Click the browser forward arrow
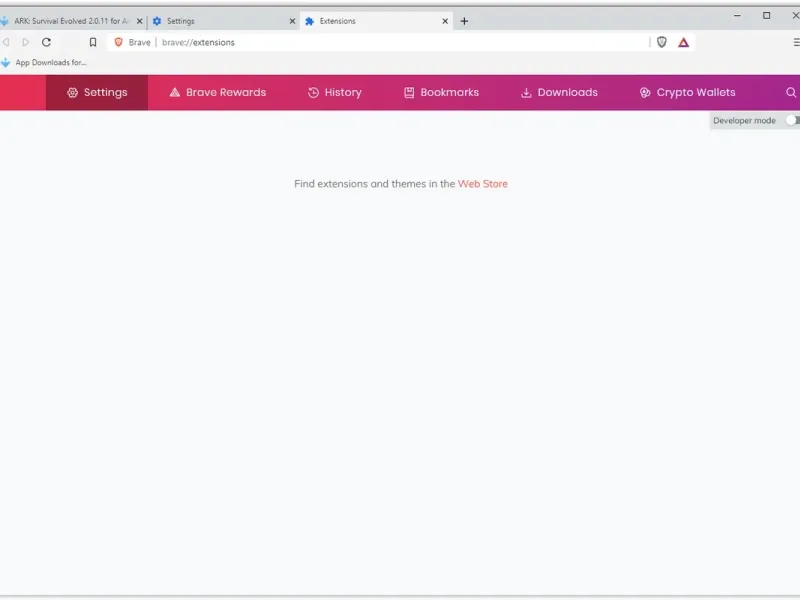 [x=26, y=42]
